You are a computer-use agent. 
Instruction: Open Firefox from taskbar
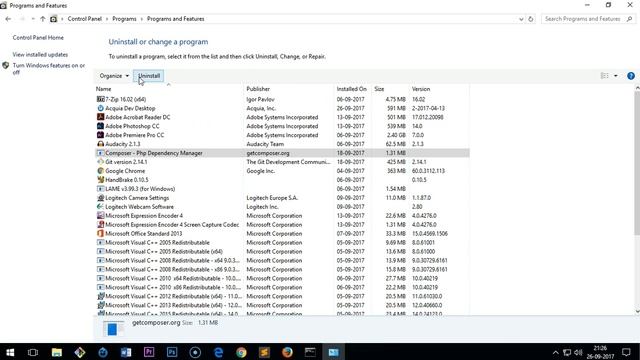tap(287, 352)
